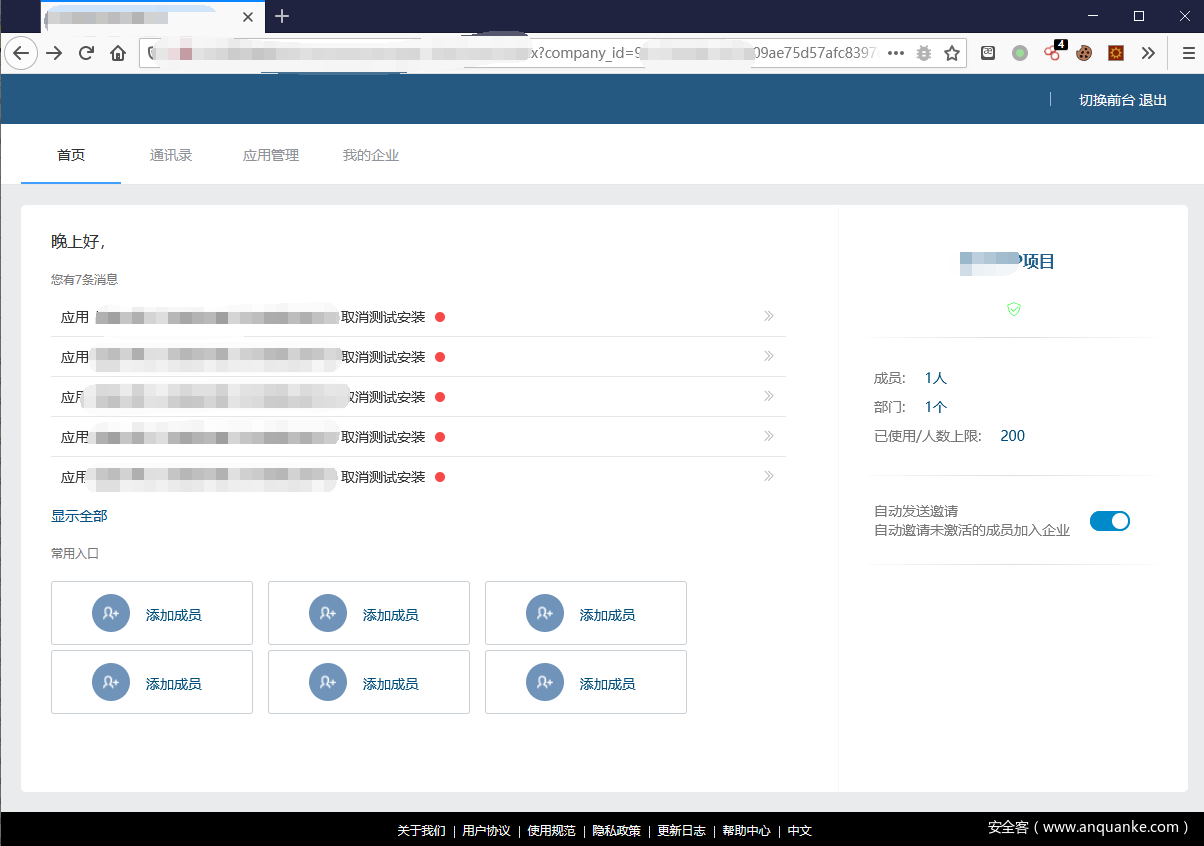Show more extensions via the overflow chevron
The height and width of the screenshot is (846, 1204).
tap(1147, 53)
